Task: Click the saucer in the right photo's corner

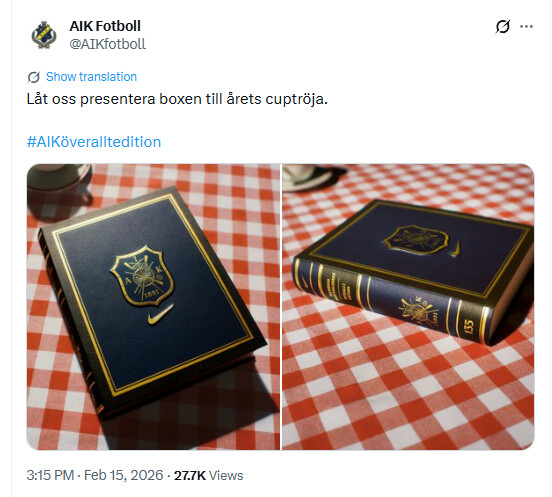Action: 307,178
